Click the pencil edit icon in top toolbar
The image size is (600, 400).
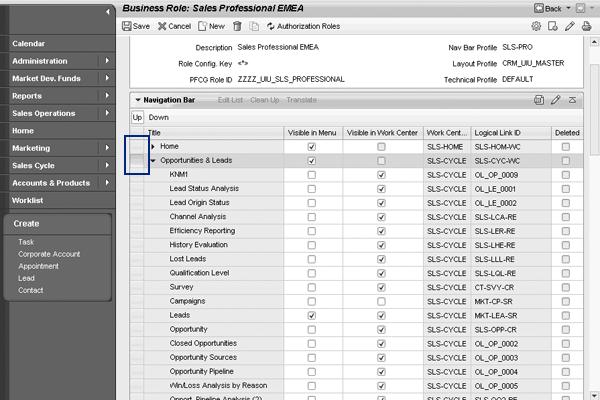coord(570,25)
